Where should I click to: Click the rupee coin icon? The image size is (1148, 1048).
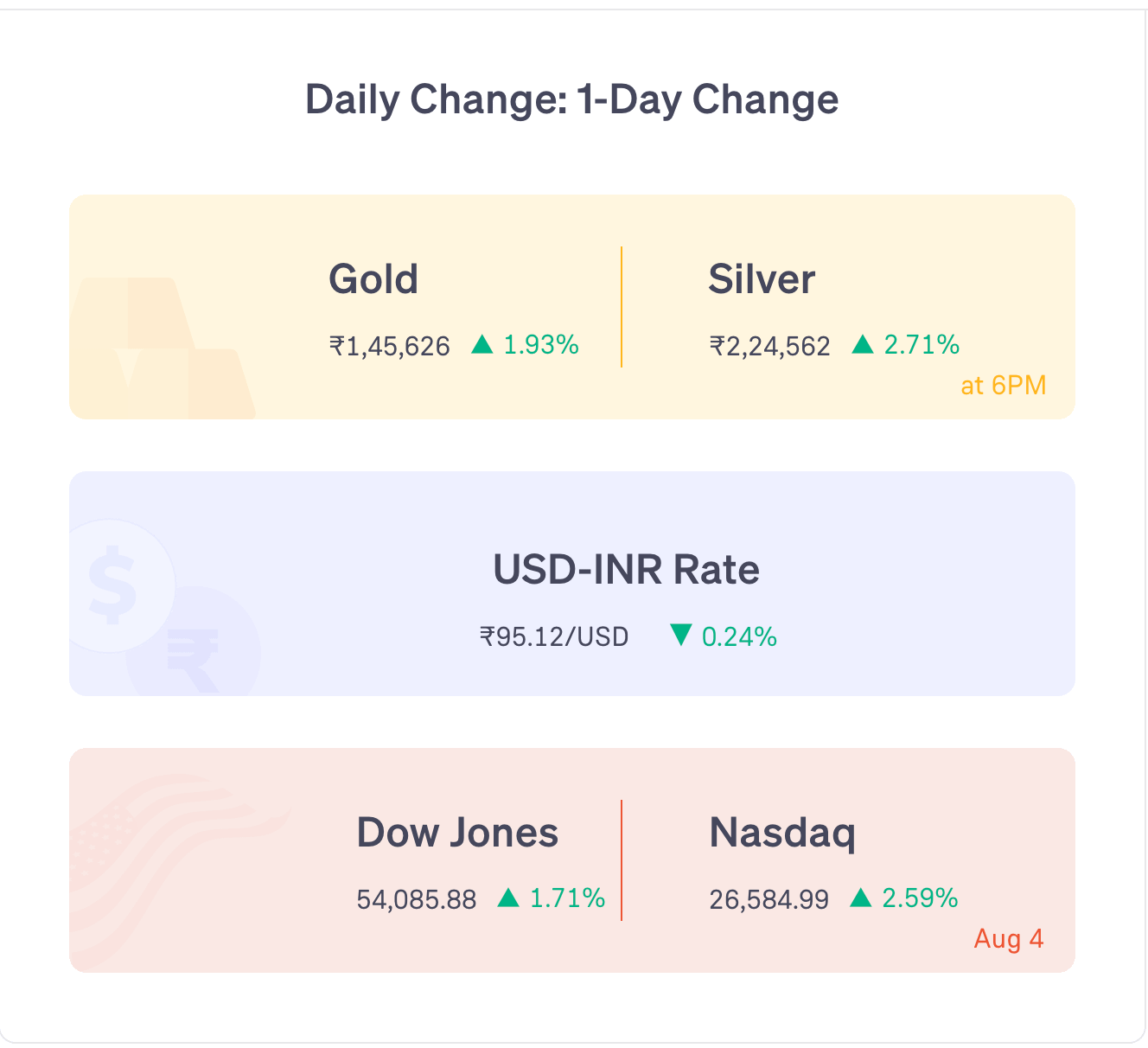pos(194,642)
